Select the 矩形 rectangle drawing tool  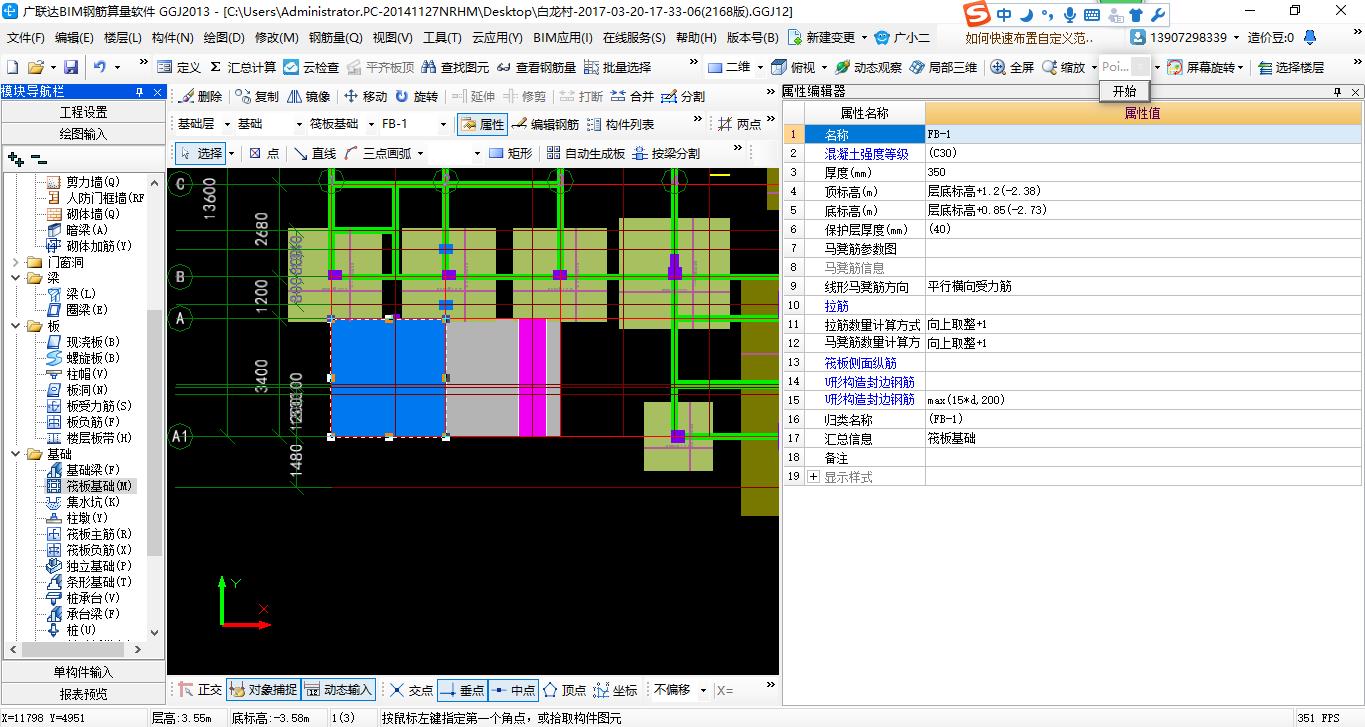(x=511, y=153)
